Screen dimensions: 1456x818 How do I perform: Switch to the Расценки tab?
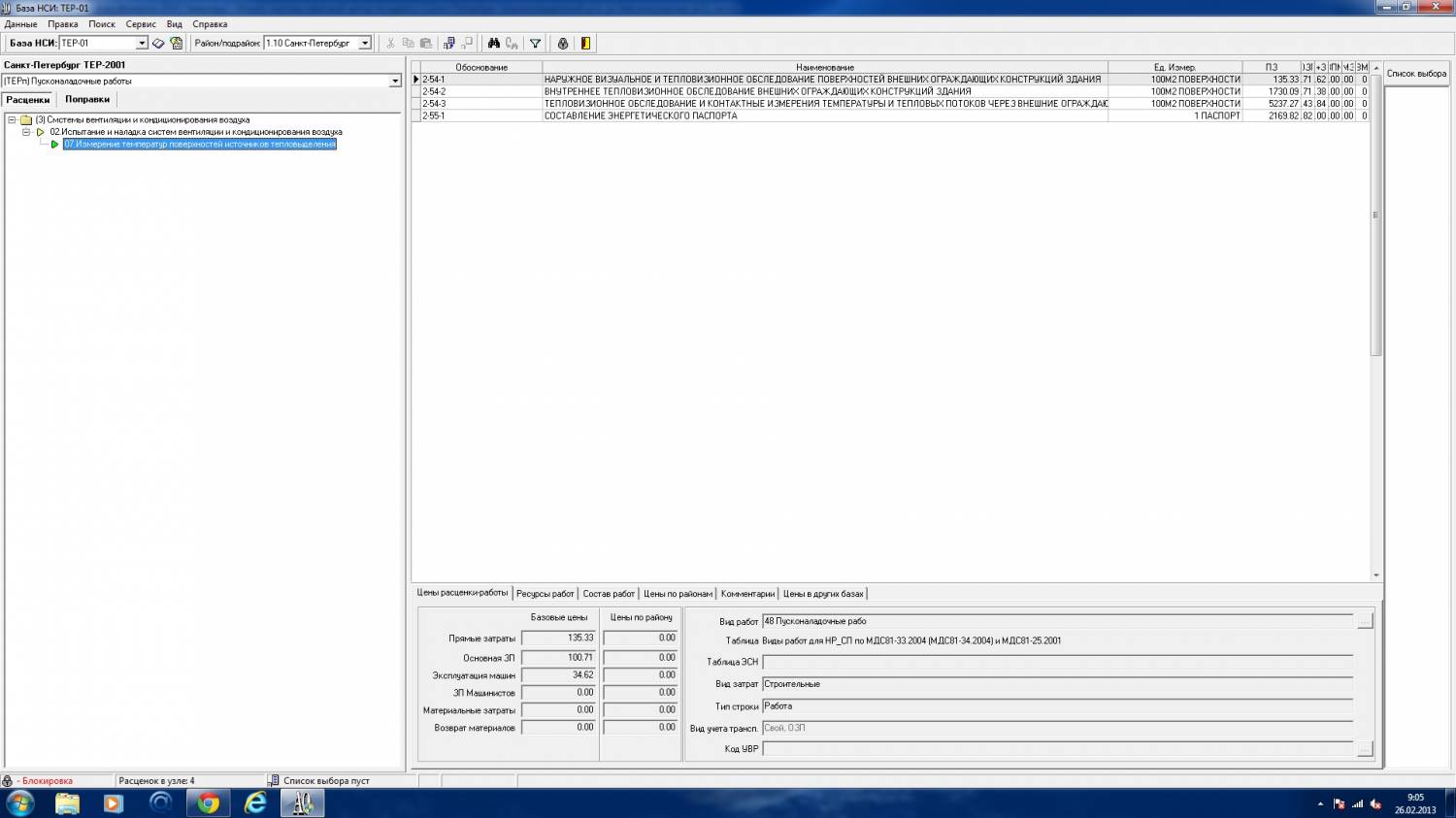click(28, 100)
